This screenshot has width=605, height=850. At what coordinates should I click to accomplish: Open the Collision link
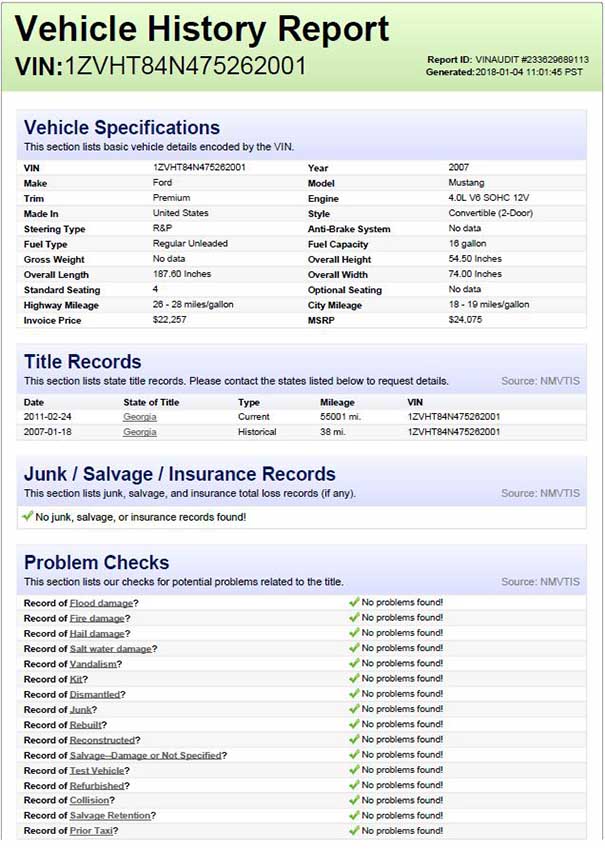pos(89,800)
